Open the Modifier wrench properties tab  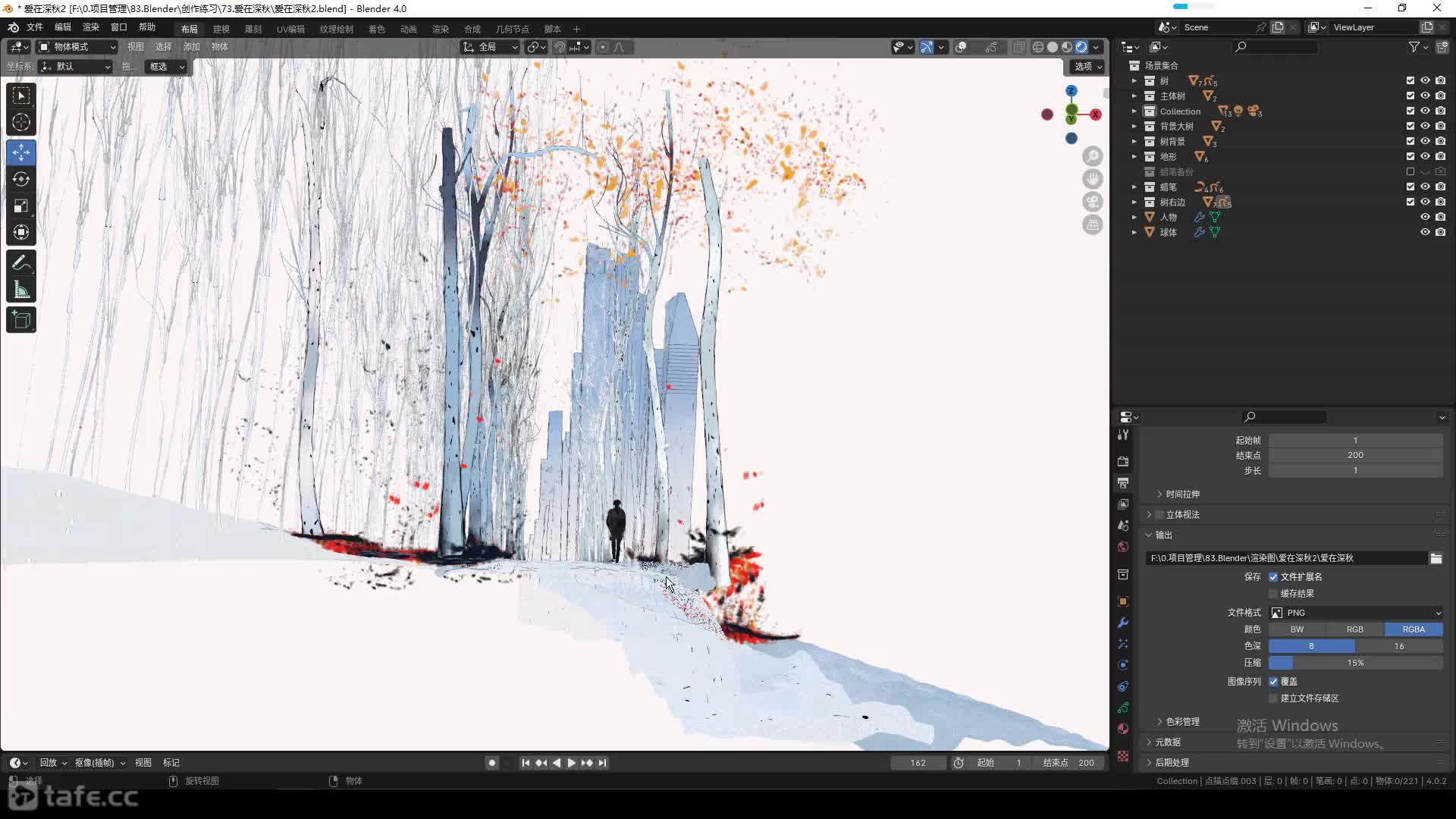point(1123,622)
